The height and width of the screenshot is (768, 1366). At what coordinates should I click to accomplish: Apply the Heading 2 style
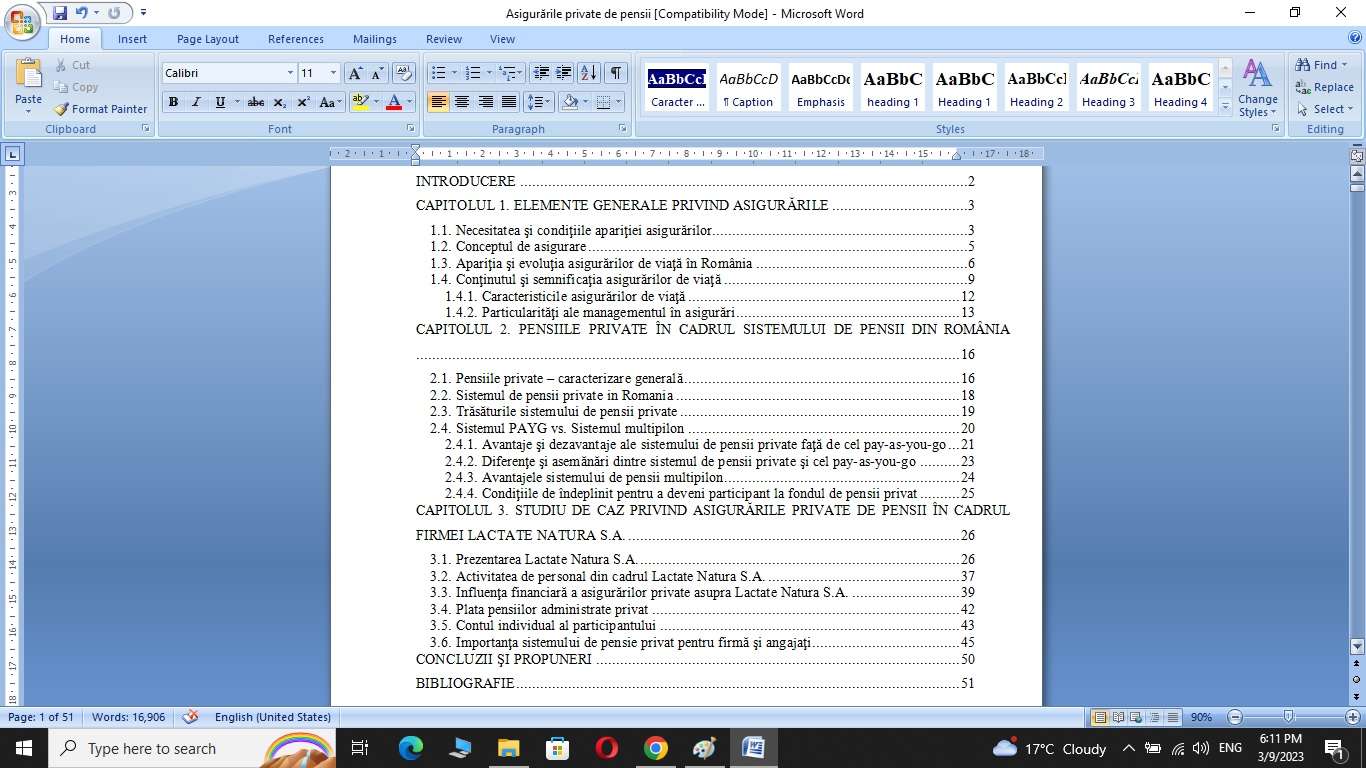tap(1036, 87)
